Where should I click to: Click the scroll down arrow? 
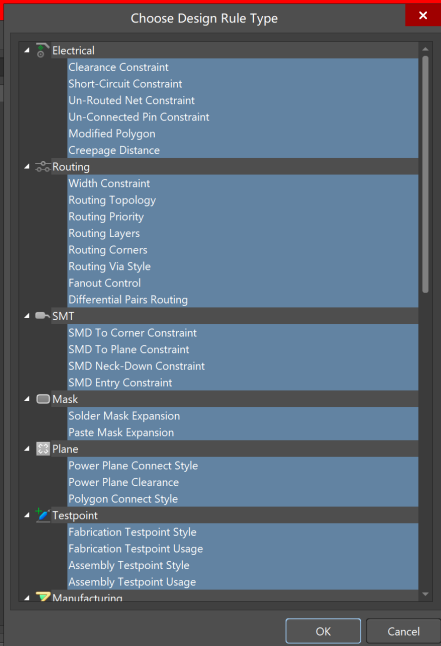(x=425, y=594)
